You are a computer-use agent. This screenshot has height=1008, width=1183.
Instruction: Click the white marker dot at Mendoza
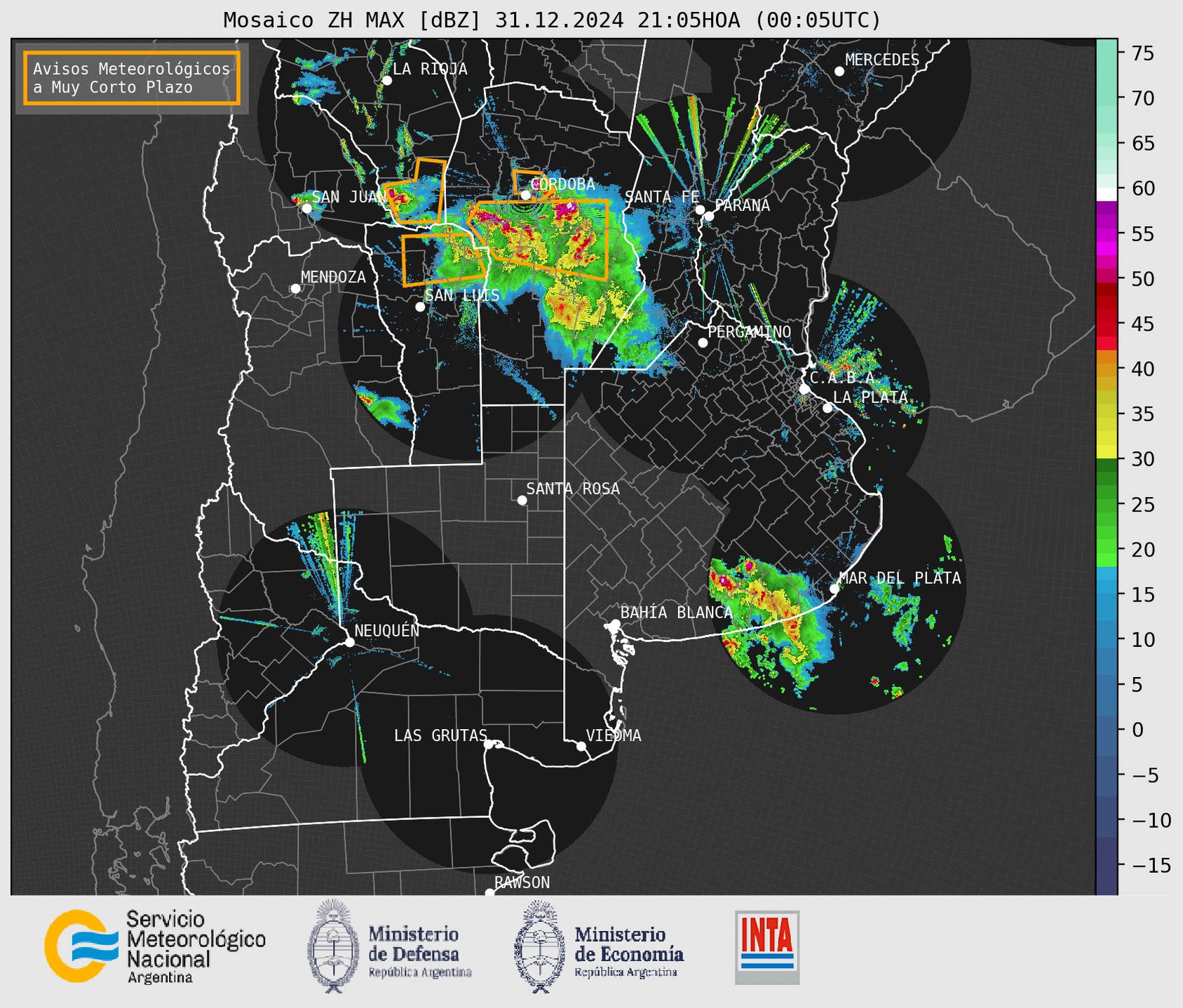(x=295, y=289)
